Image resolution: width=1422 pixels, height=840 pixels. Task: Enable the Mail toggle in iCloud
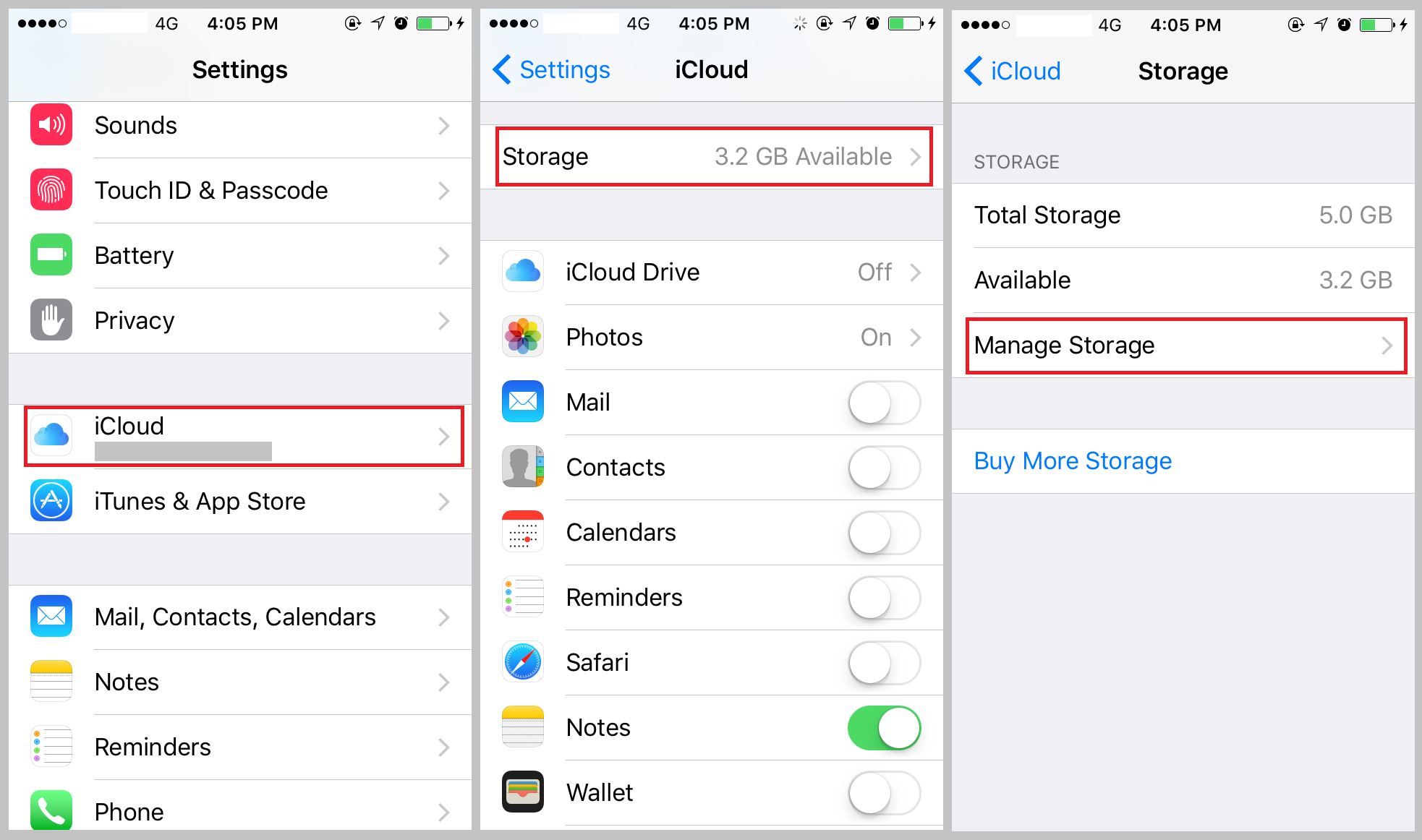coord(884,403)
